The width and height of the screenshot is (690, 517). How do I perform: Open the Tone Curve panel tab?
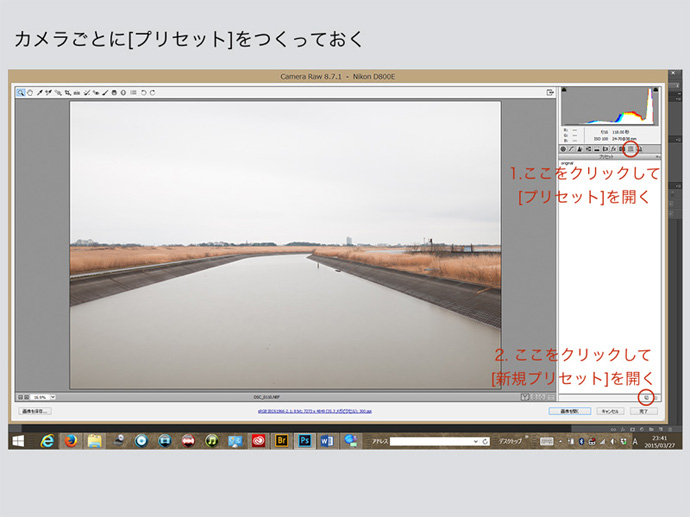(571, 149)
